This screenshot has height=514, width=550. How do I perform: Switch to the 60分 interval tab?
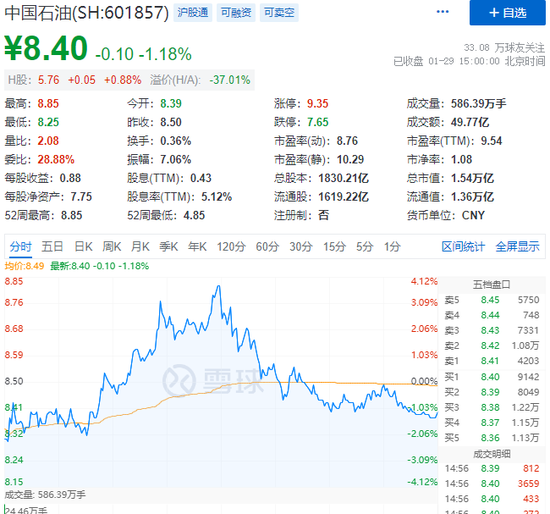[x=267, y=247]
